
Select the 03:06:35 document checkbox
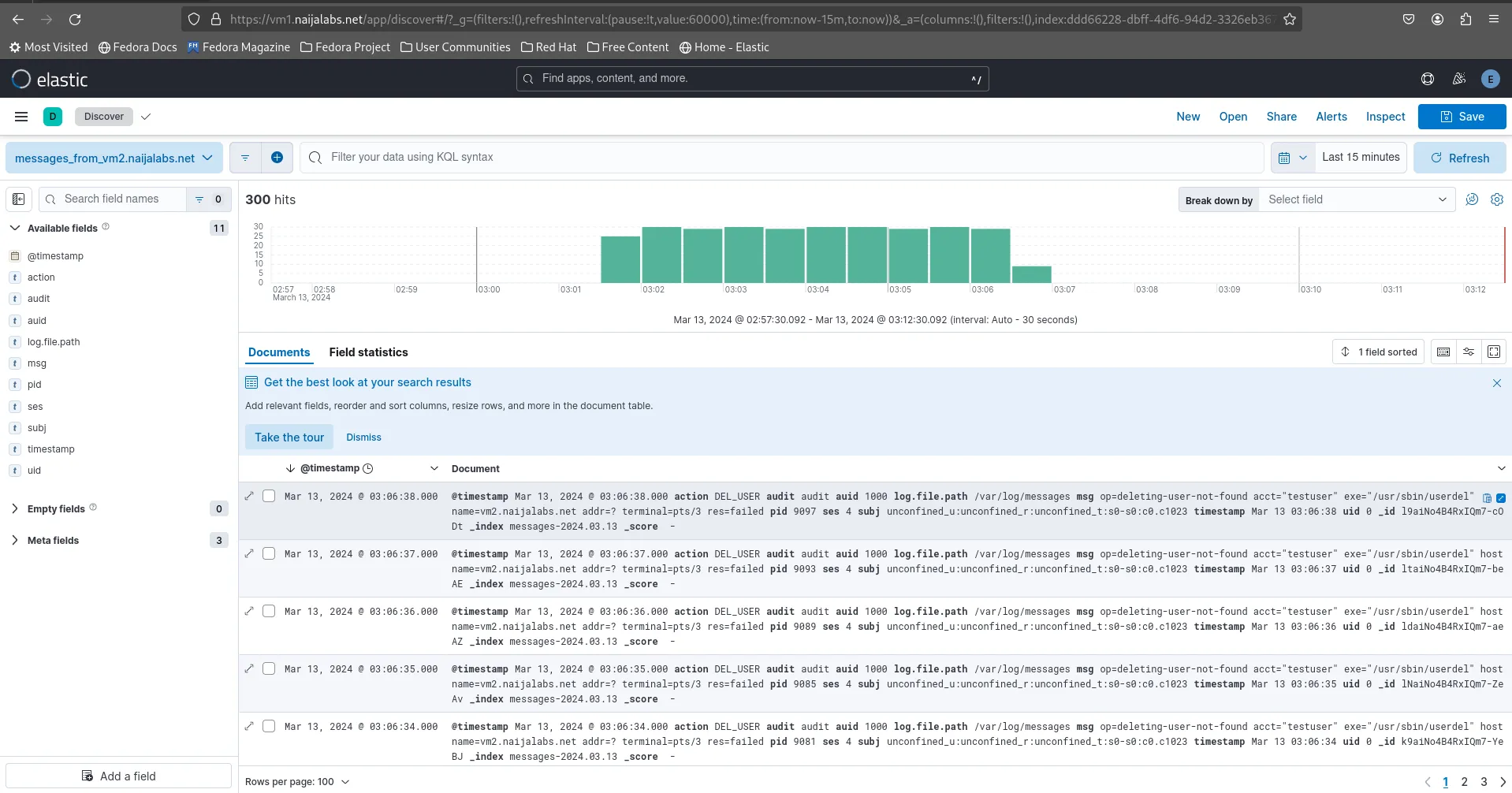tap(269, 668)
